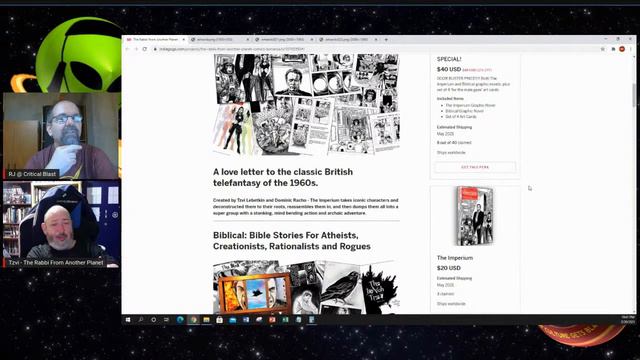Open Task View on the taskbar
The width and height of the screenshot is (640, 360).
tap(167, 320)
